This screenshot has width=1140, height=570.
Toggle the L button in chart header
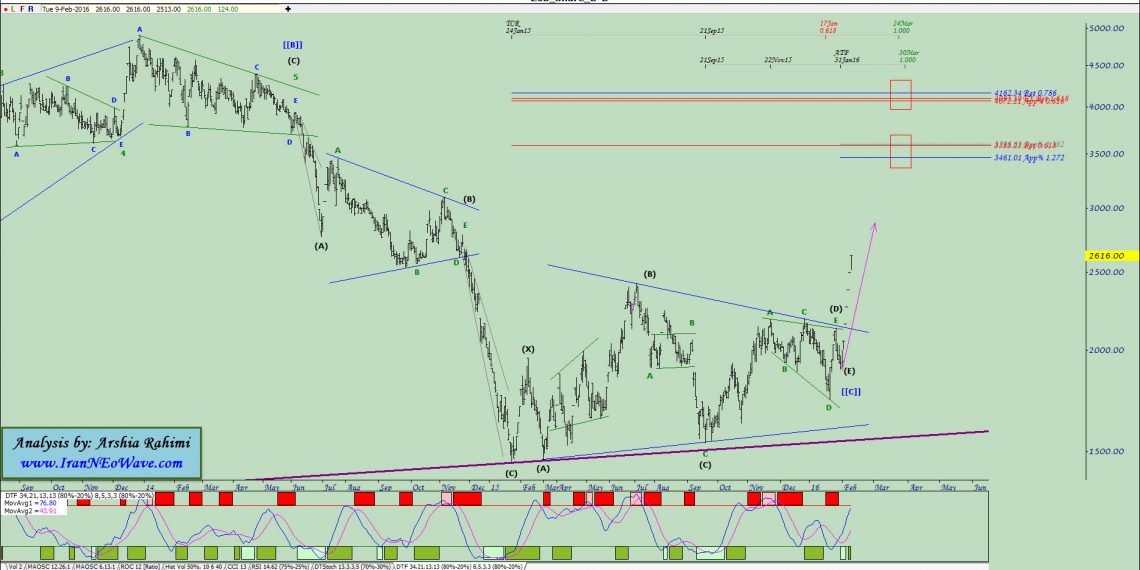(x=12, y=8)
